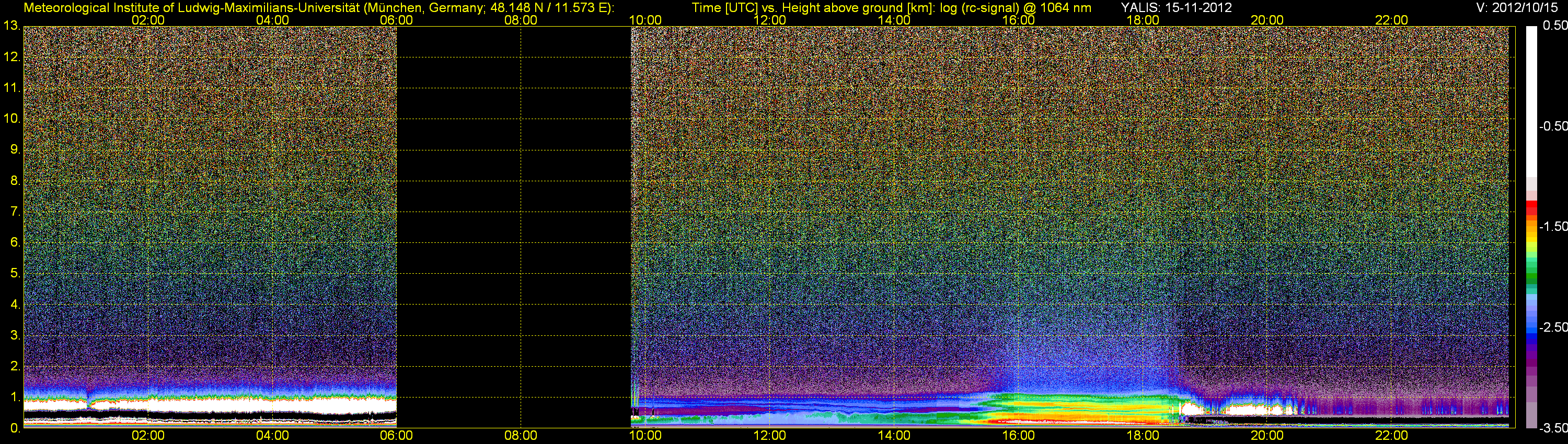Click "18:00" on the lower time axis
1568x444 pixels.
1143,436
